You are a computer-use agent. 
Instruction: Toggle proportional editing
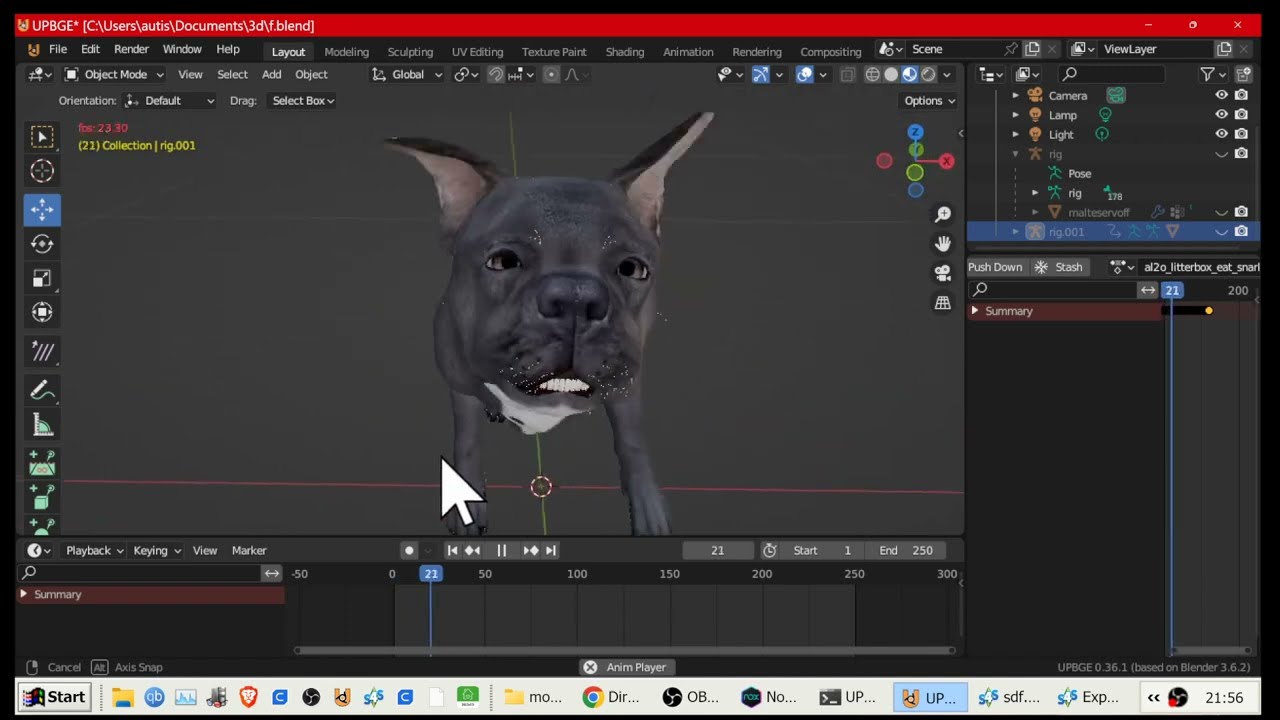point(551,74)
